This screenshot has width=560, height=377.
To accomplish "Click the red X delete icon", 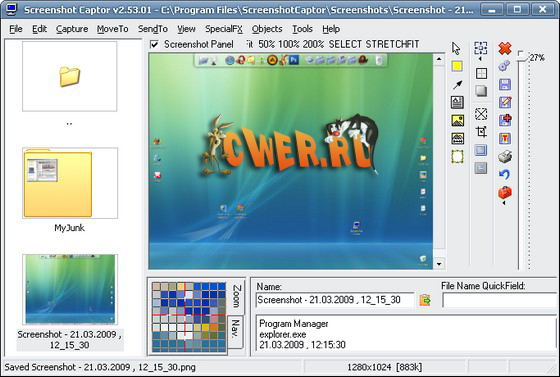I will tap(505, 48).
